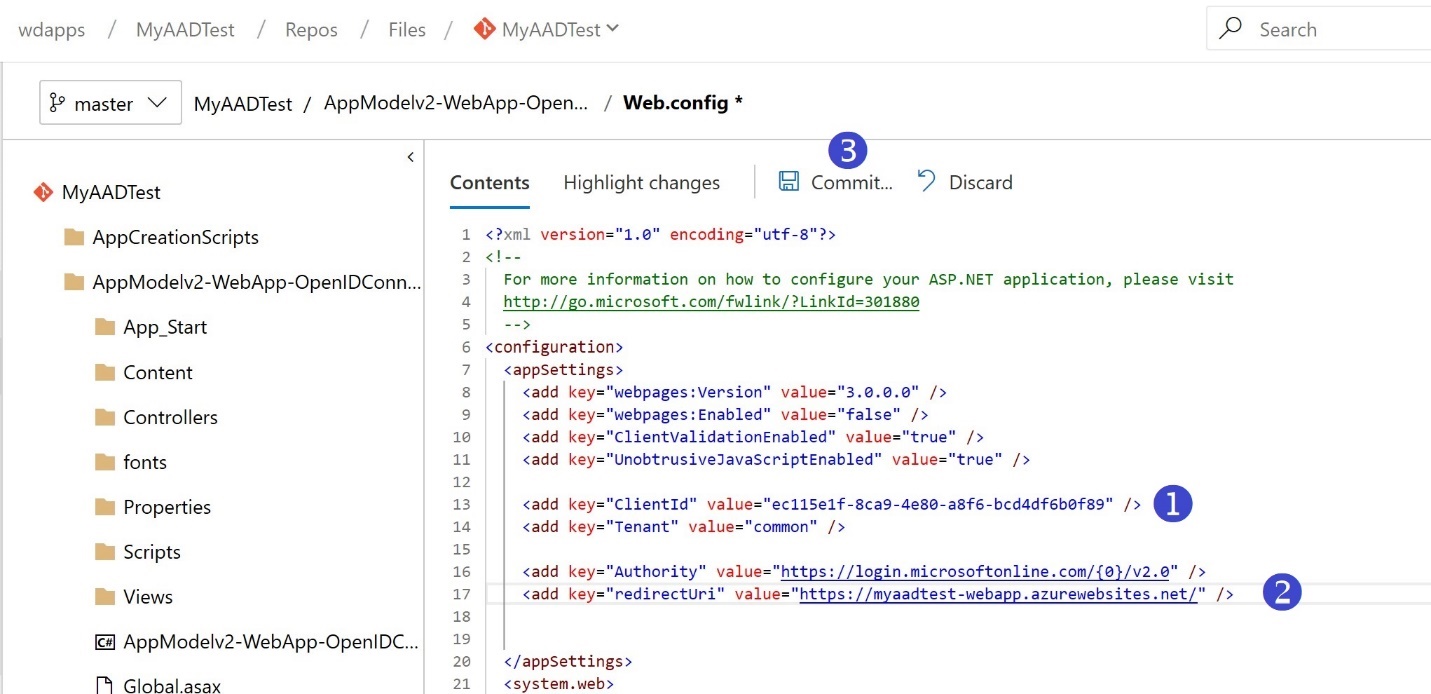Viewport: 1431px width, 694px height.
Task: Click the search magnifier icon
Action: [x=1231, y=29]
